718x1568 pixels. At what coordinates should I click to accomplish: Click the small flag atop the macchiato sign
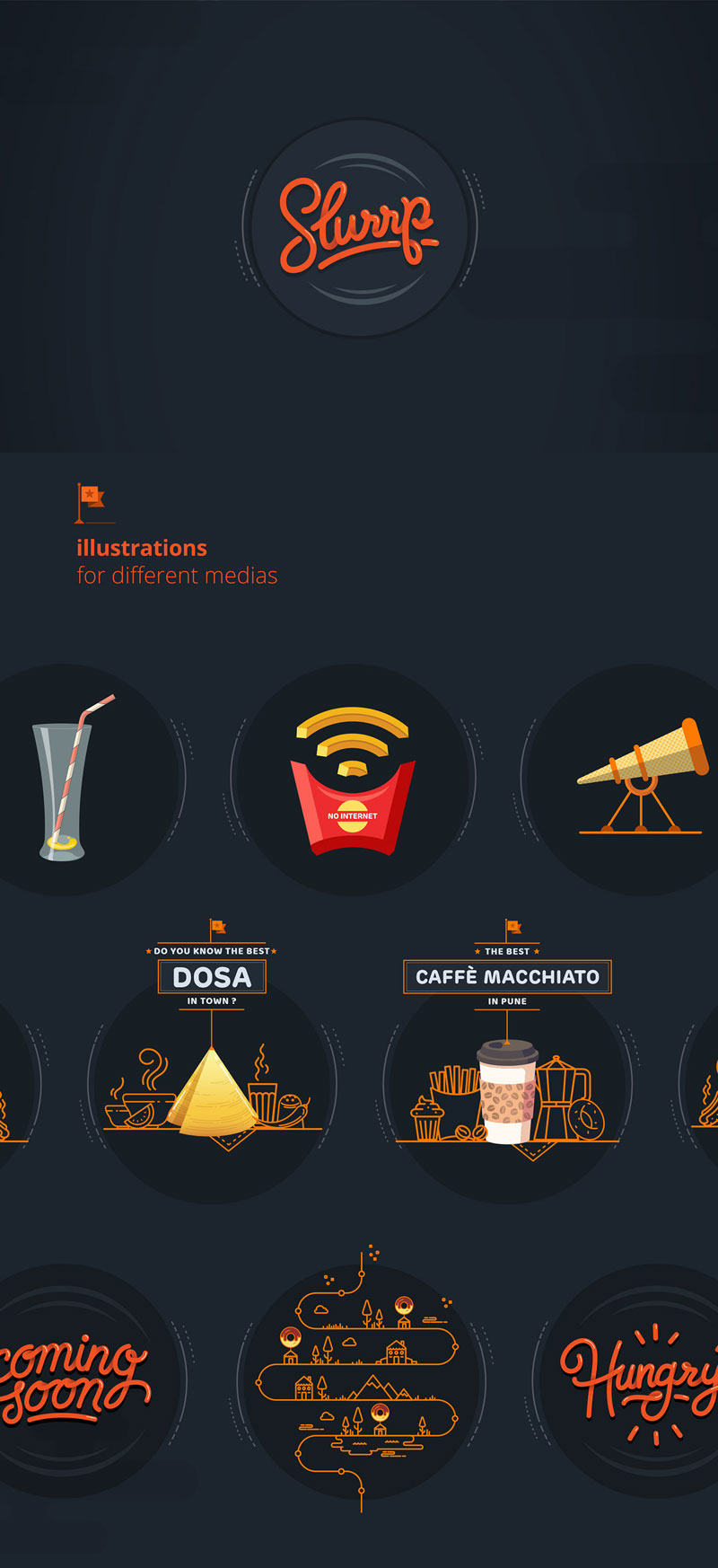[x=512, y=928]
